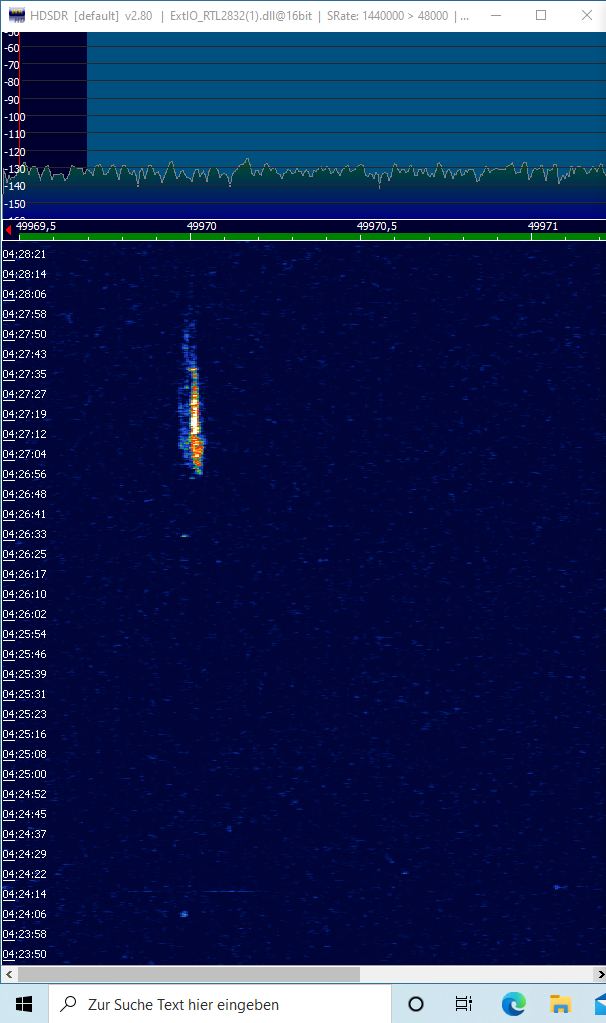Click the -60 dB level label
This screenshot has height=1023, width=606.
pos(12,48)
